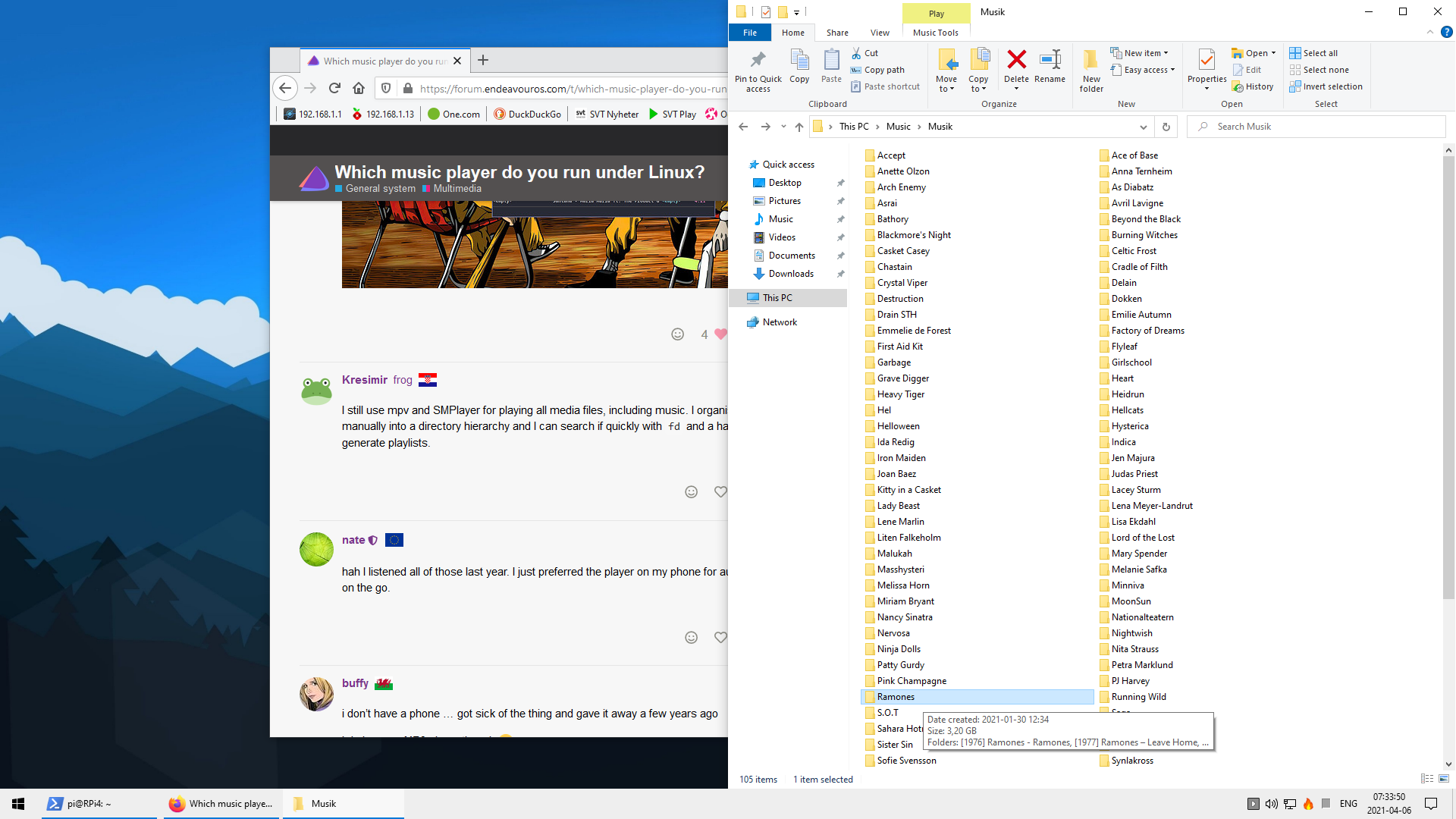1456x819 pixels.
Task: Open Quick Access Toolbar customize dropdown
Action: pyautogui.click(x=796, y=12)
